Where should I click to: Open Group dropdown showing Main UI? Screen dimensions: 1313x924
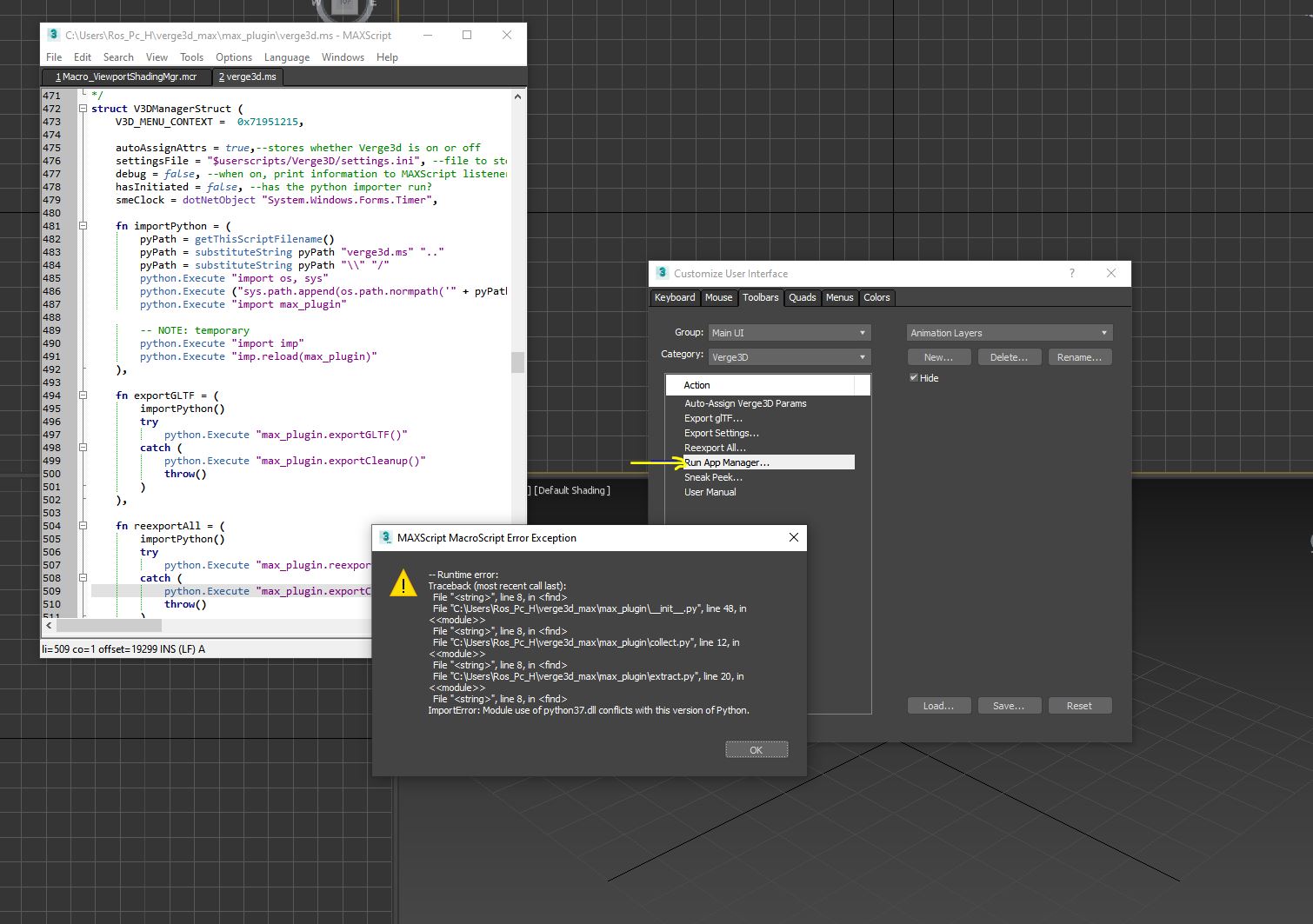(x=789, y=333)
